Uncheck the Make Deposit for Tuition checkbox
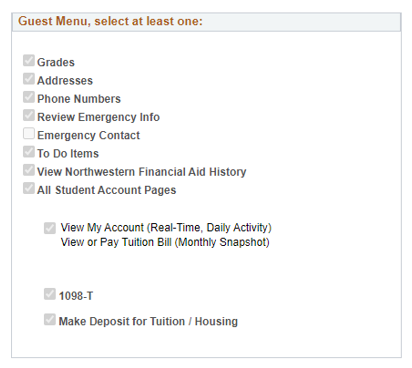Viewport: 412px width, 368px height. (50, 319)
